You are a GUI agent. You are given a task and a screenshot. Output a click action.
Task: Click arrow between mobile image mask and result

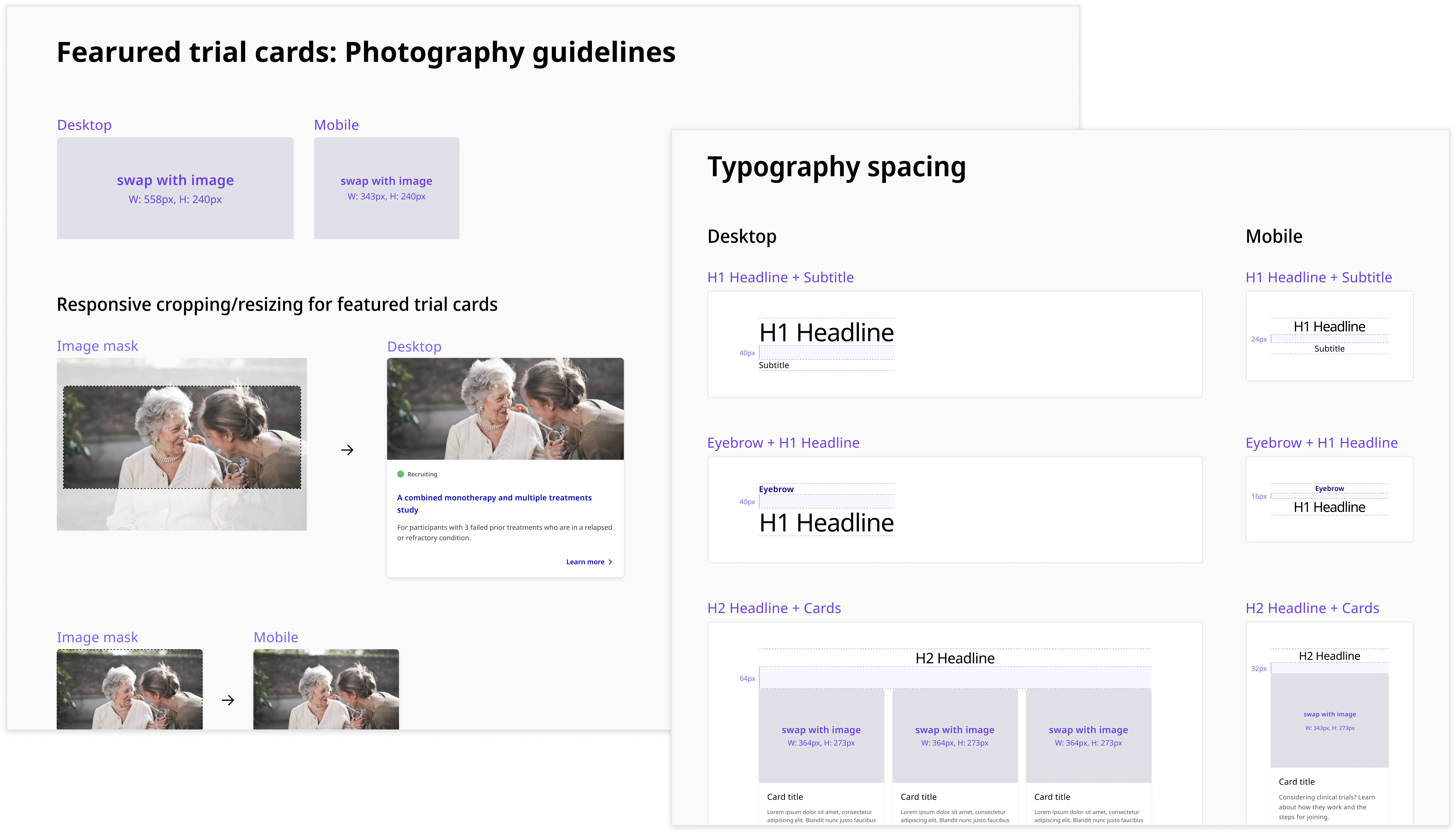(x=228, y=700)
